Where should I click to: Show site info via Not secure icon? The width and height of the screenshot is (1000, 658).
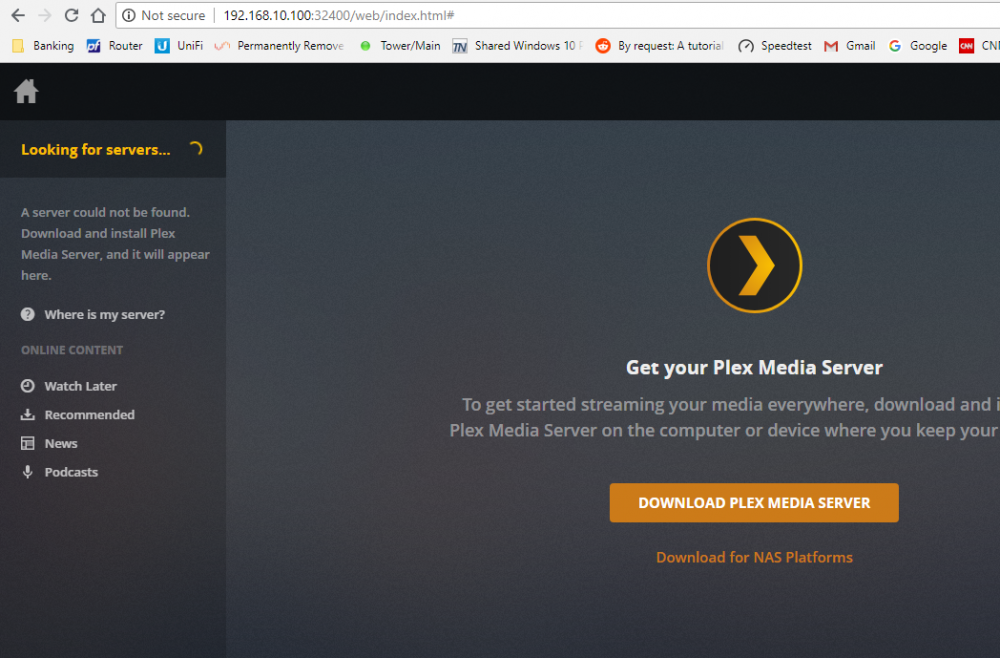(x=129, y=15)
